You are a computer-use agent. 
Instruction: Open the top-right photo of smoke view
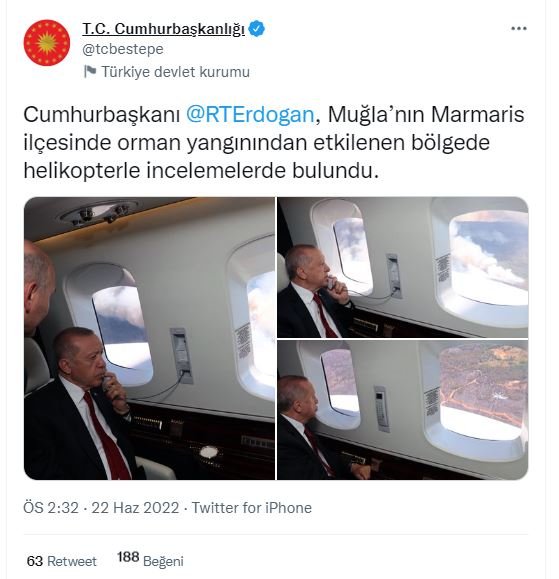(402, 267)
